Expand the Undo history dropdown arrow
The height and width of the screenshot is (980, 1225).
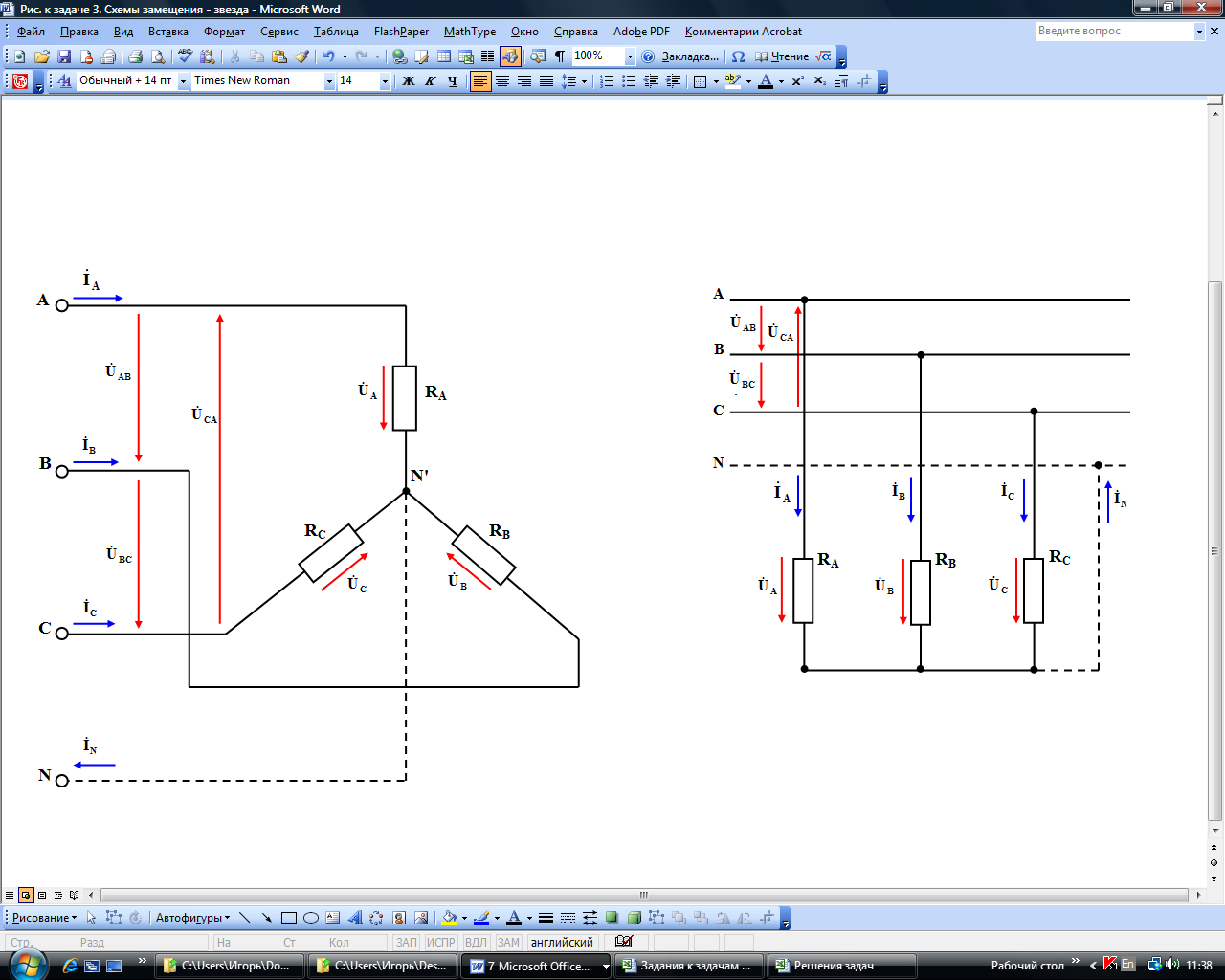click(x=345, y=56)
